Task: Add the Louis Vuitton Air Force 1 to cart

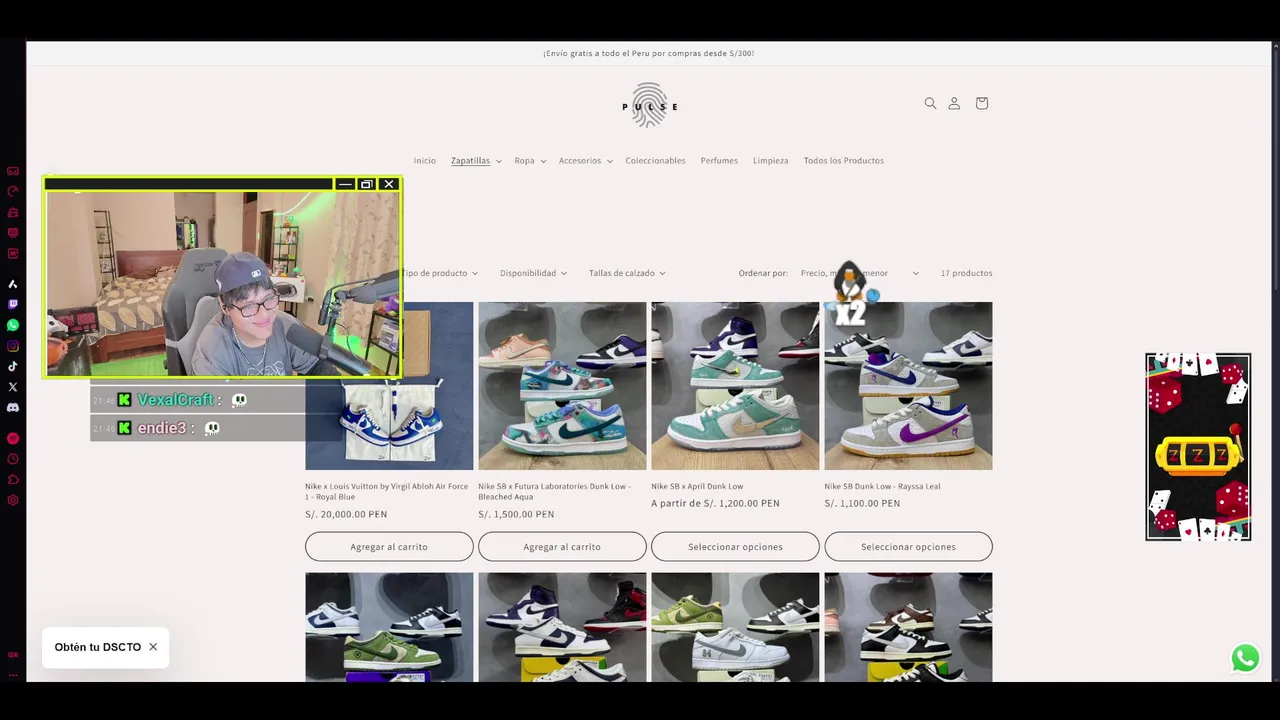Action: point(389,547)
